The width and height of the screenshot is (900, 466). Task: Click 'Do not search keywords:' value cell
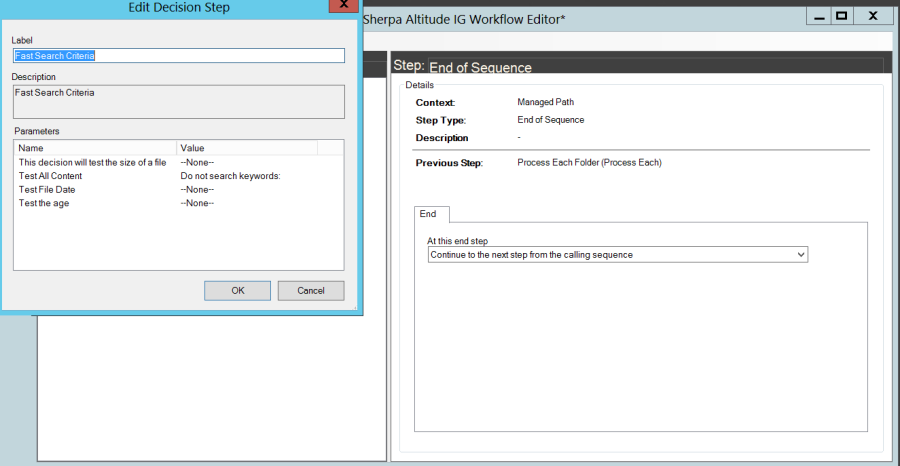[x=230, y=176]
